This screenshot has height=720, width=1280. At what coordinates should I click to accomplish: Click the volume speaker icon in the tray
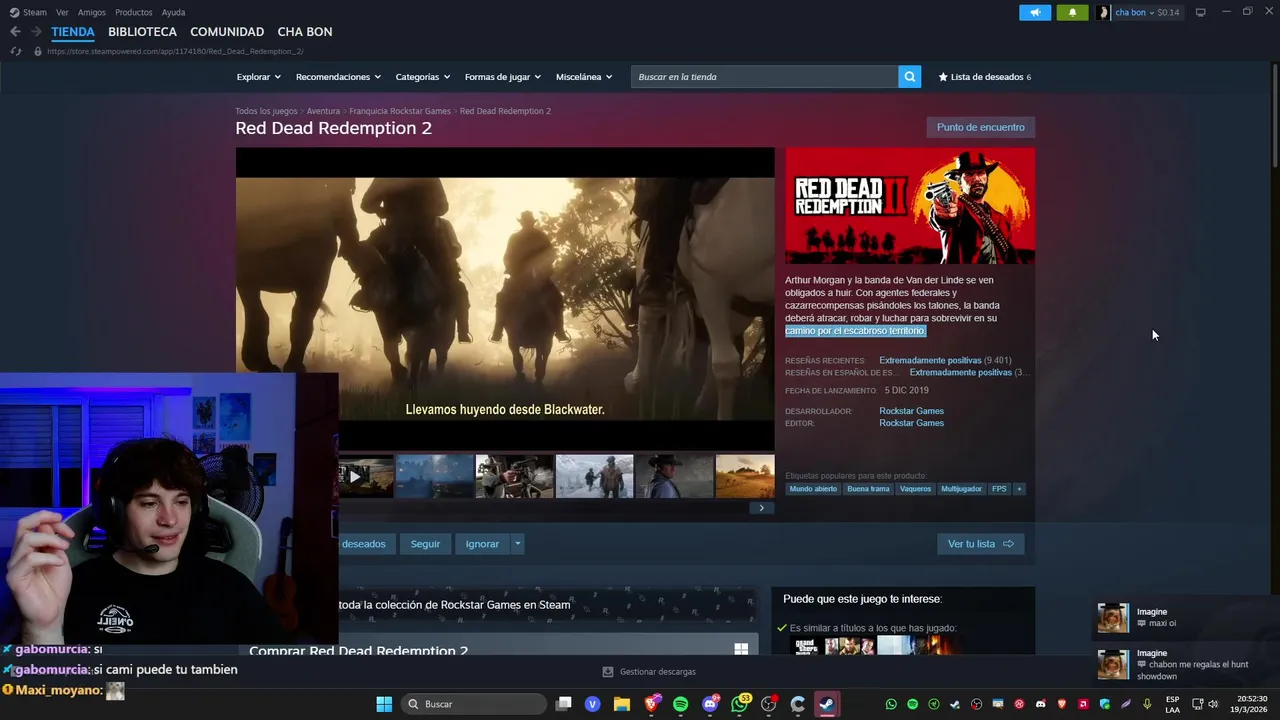coord(1213,704)
